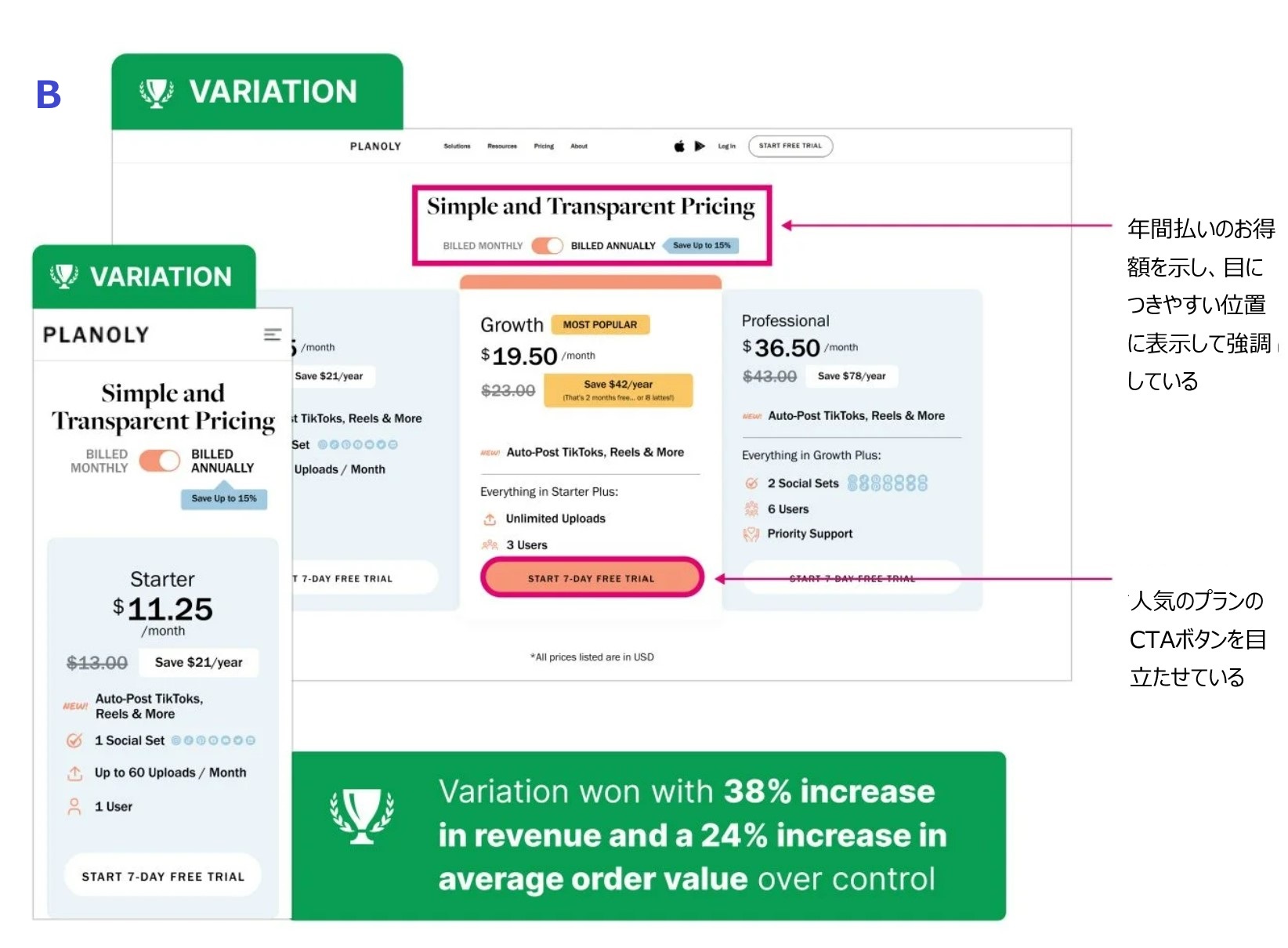Open the mobile hamburger menu icon
Viewport: 1288px width, 948px height.
coord(272,335)
